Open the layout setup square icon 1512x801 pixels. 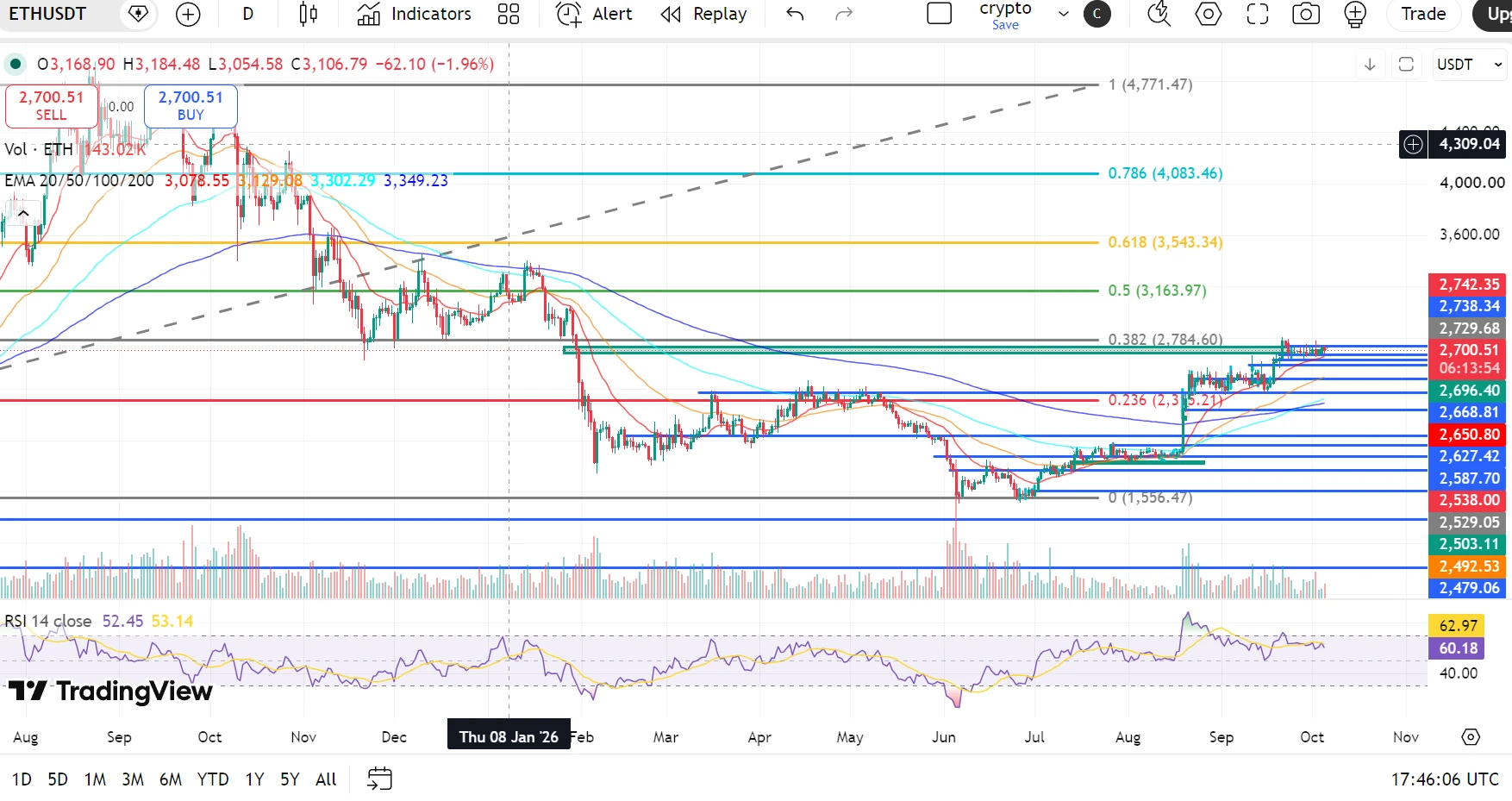coord(939,14)
